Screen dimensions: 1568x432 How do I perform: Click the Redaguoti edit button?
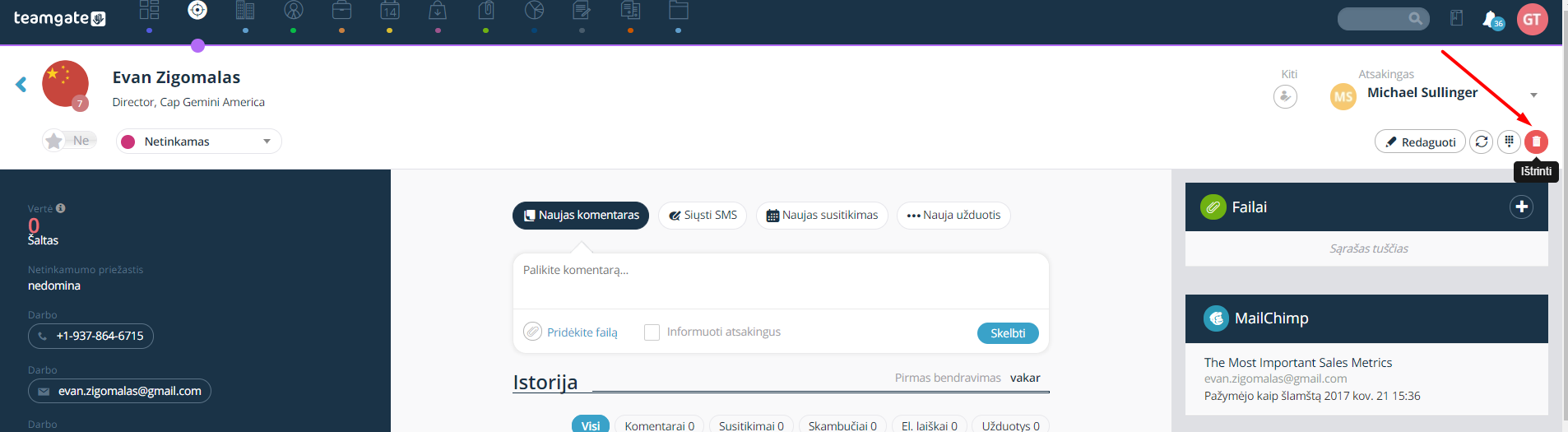[1420, 142]
